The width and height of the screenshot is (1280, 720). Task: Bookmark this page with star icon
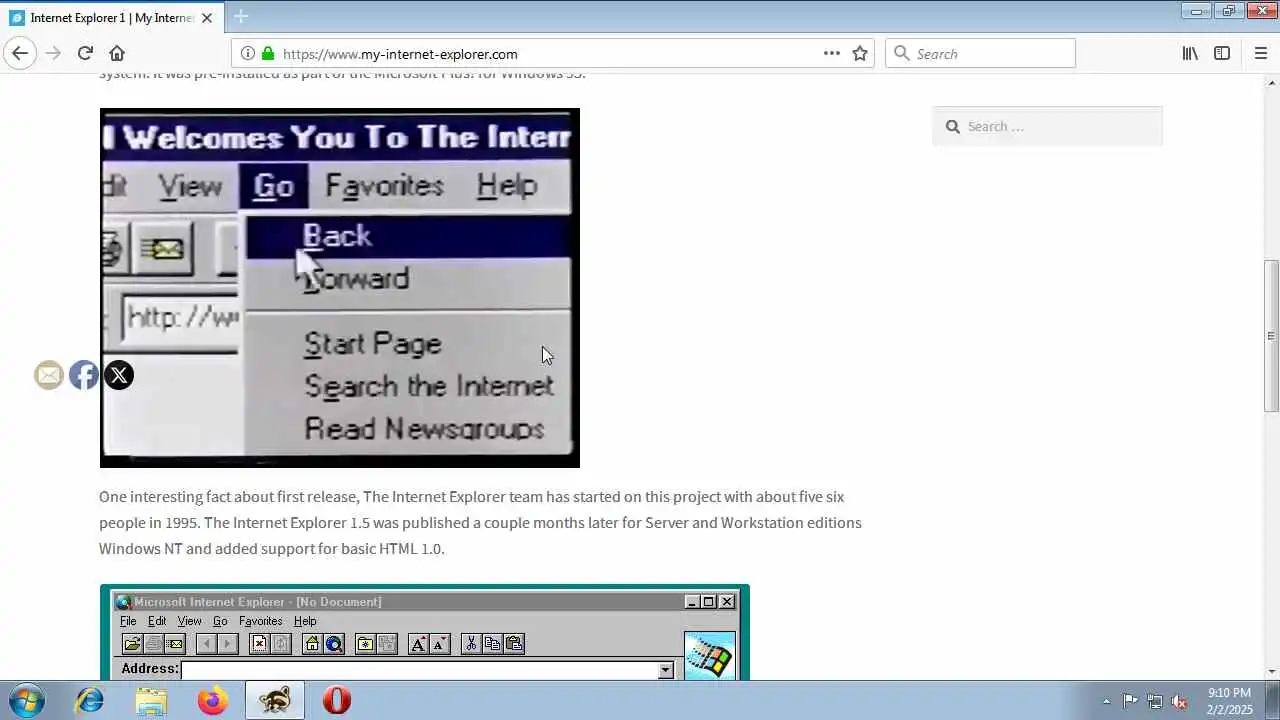coord(860,54)
